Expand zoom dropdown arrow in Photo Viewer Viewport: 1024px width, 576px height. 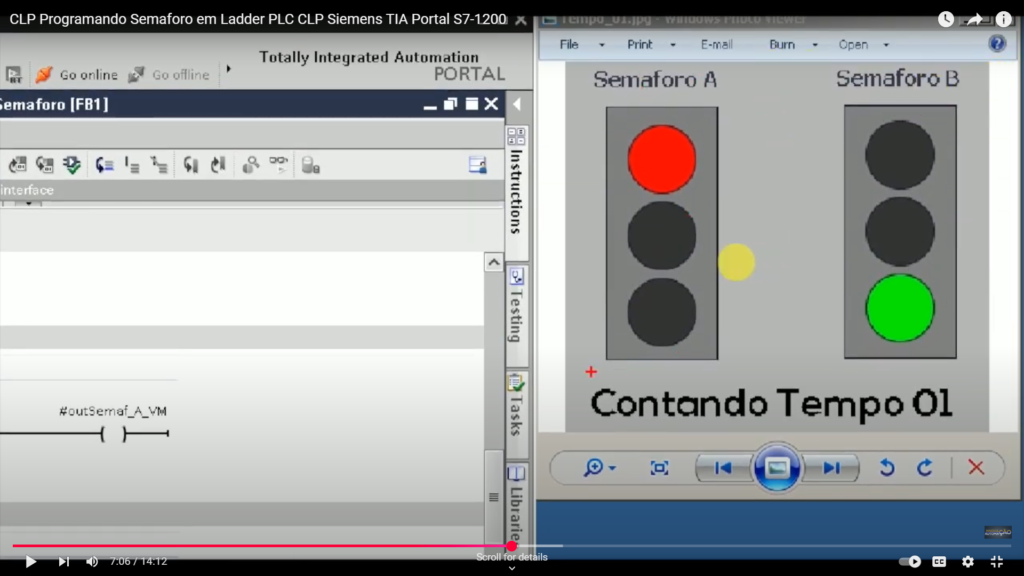[612, 468]
